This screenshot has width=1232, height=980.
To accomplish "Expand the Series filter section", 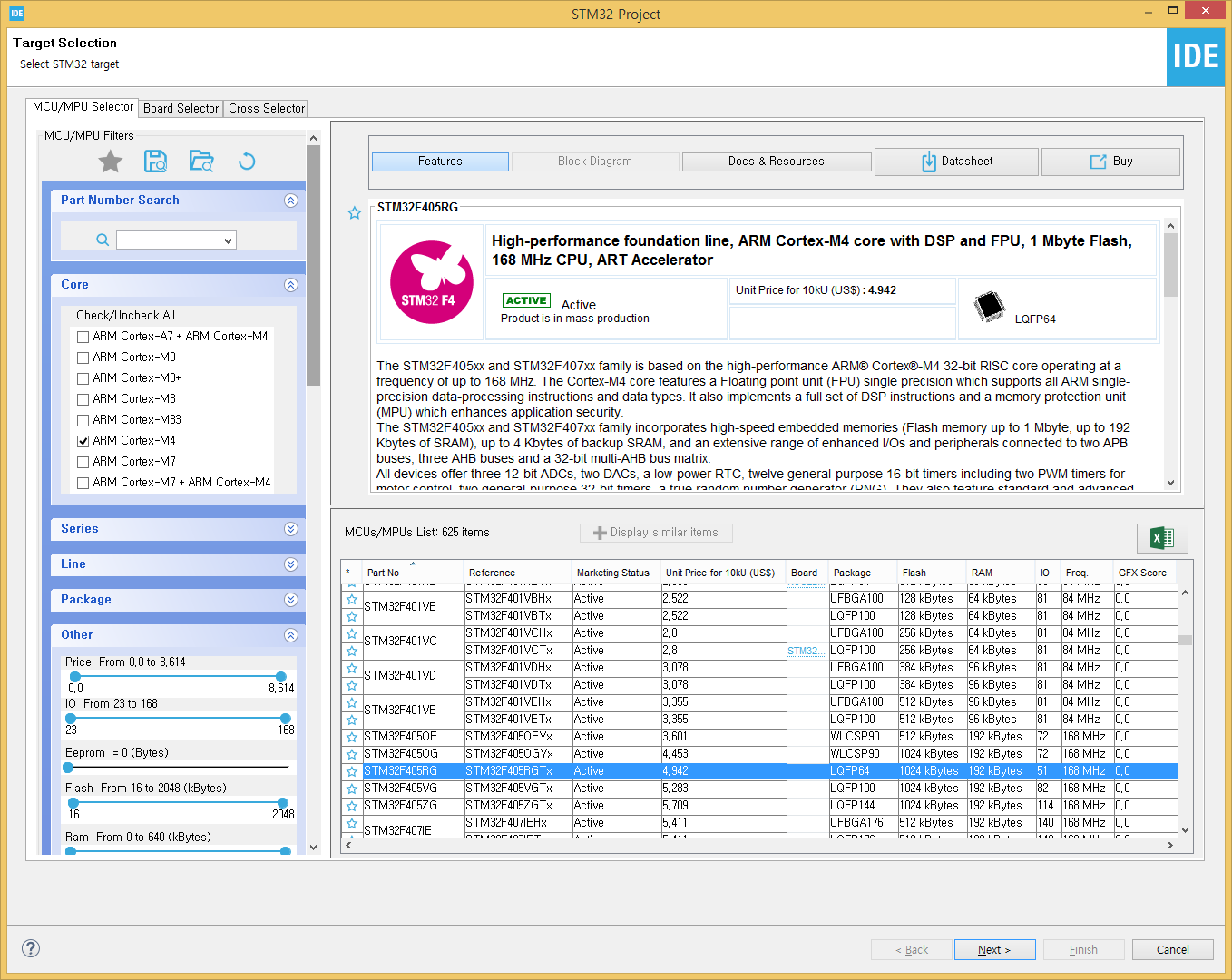I will pos(290,529).
